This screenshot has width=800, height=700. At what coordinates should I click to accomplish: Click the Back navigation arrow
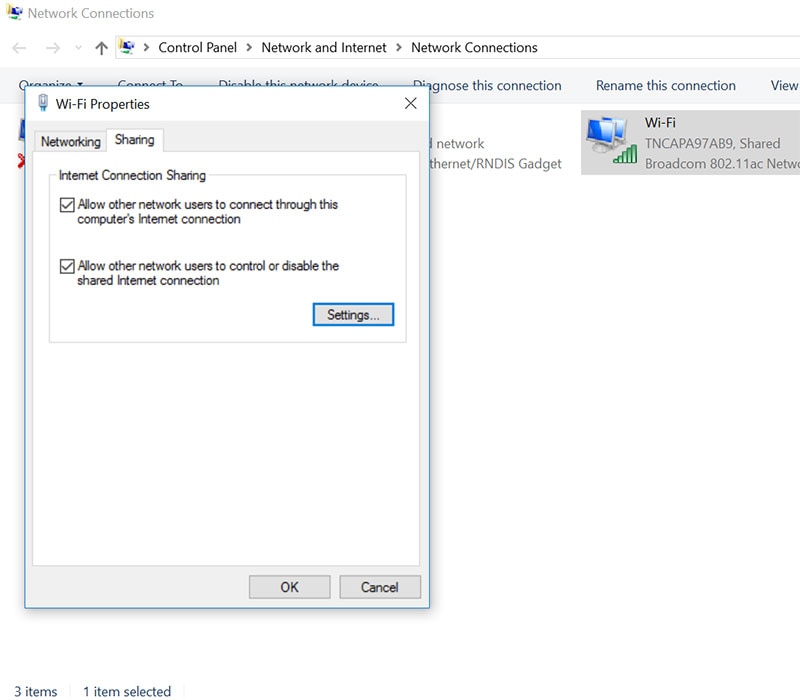click(x=19, y=48)
